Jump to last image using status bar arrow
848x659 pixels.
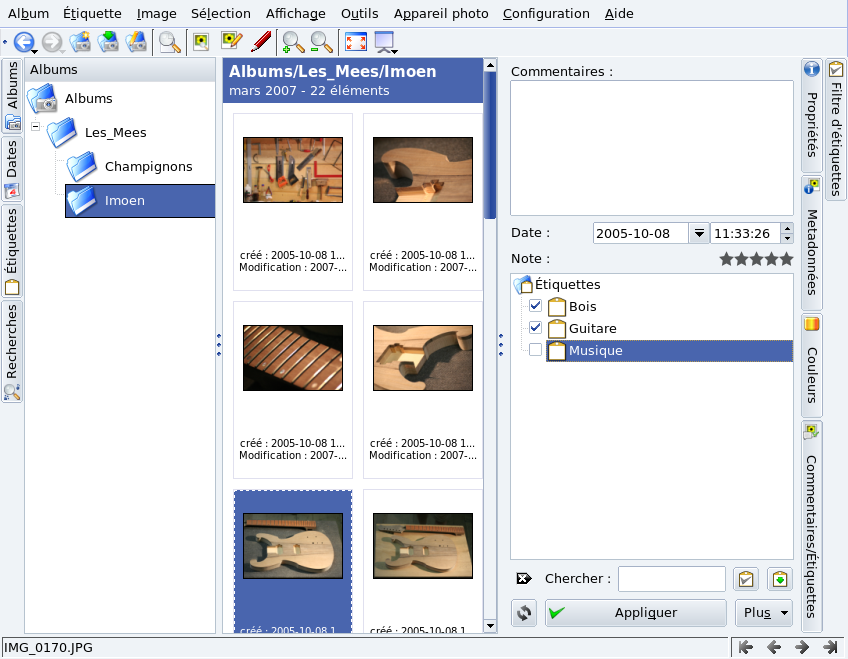tap(829, 648)
